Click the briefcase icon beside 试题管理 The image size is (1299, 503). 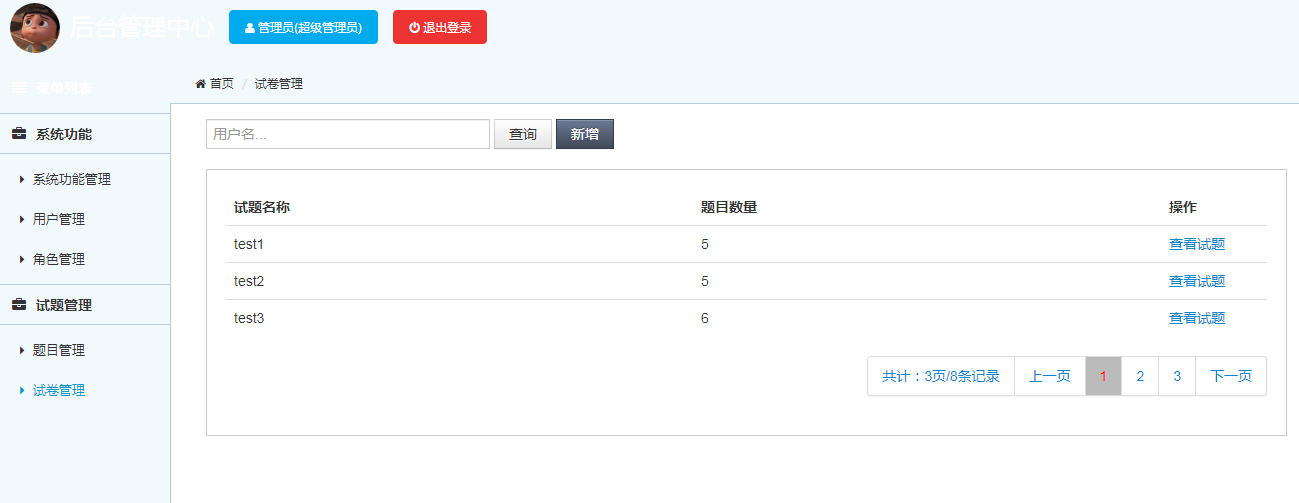point(19,305)
